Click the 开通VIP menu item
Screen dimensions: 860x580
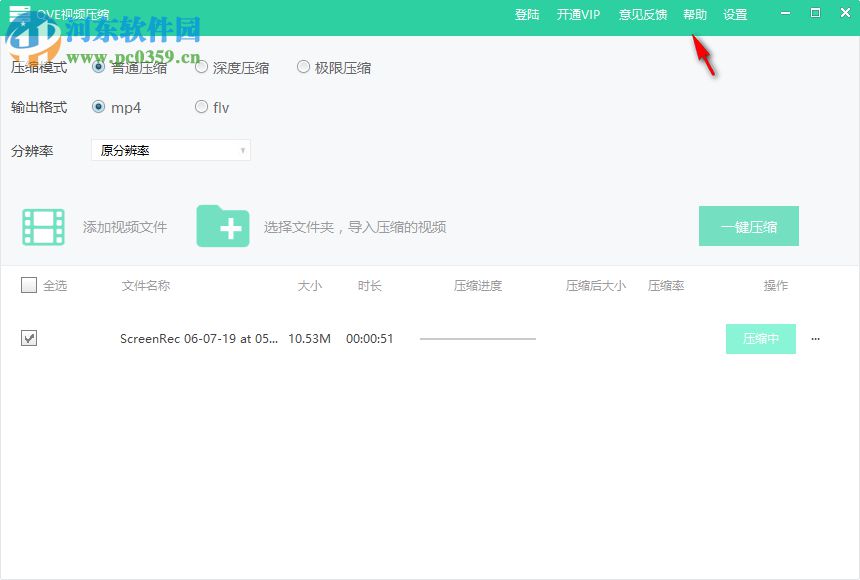[578, 15]
